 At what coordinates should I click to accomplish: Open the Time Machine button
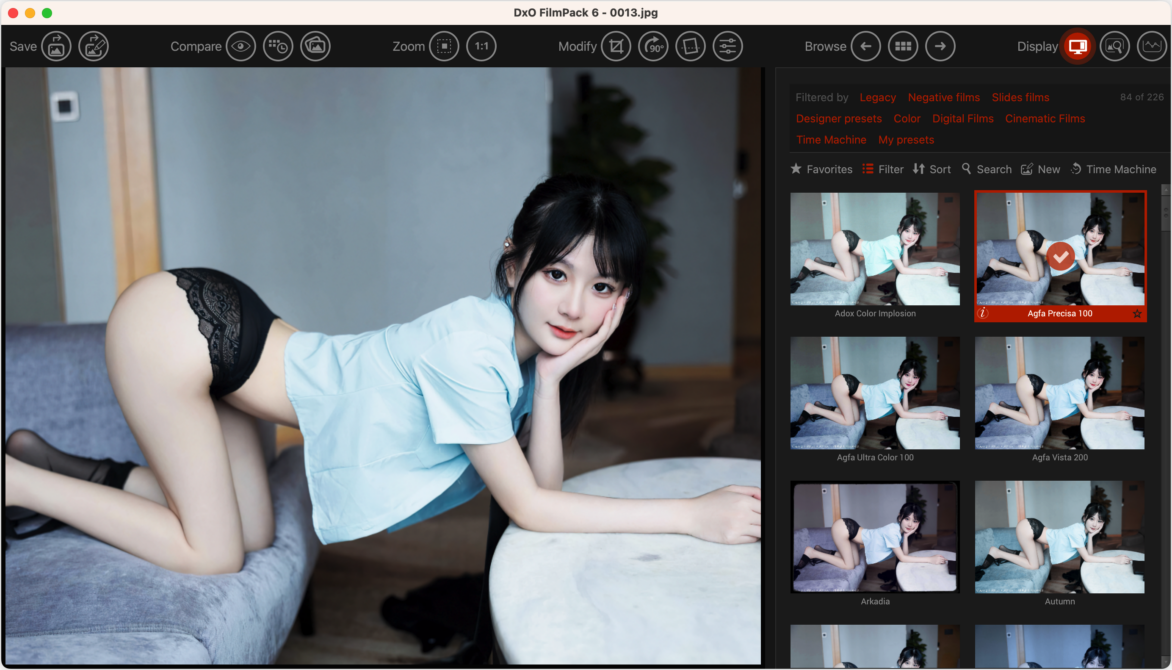pos(1113,169)
